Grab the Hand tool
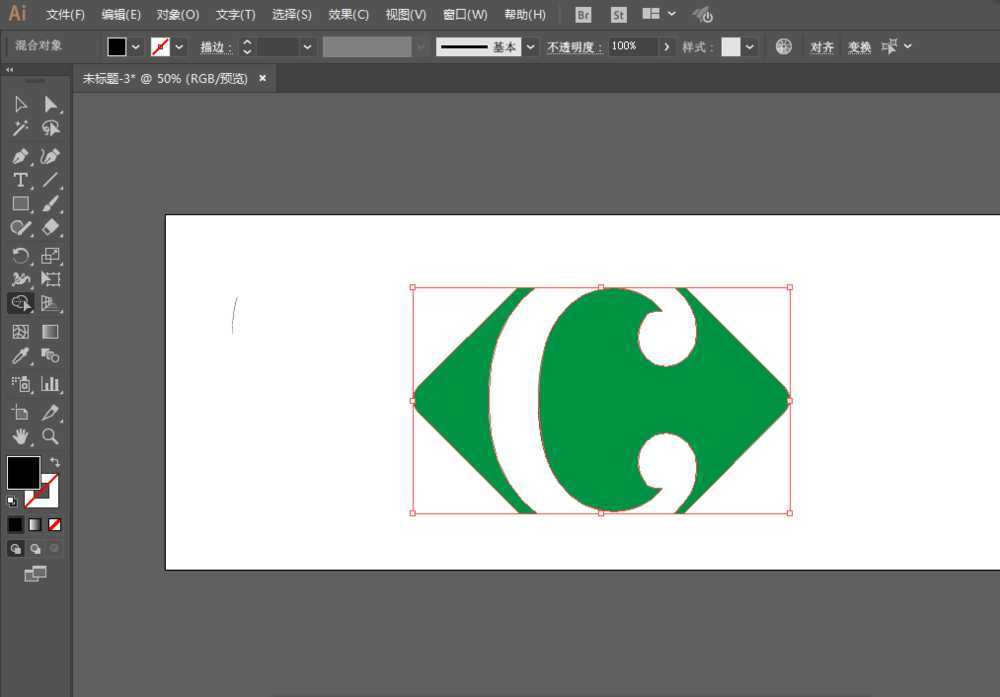 point(20,436)
